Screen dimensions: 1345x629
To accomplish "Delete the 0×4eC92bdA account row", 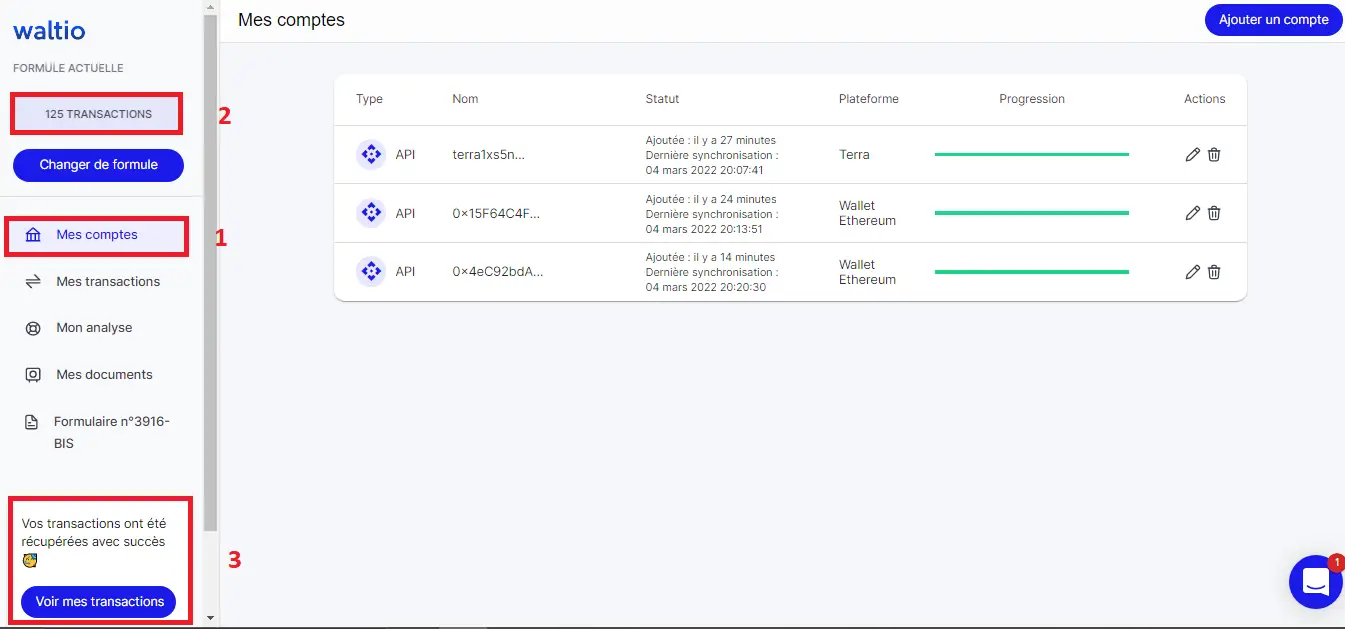I will click(x=1214, y=272).
